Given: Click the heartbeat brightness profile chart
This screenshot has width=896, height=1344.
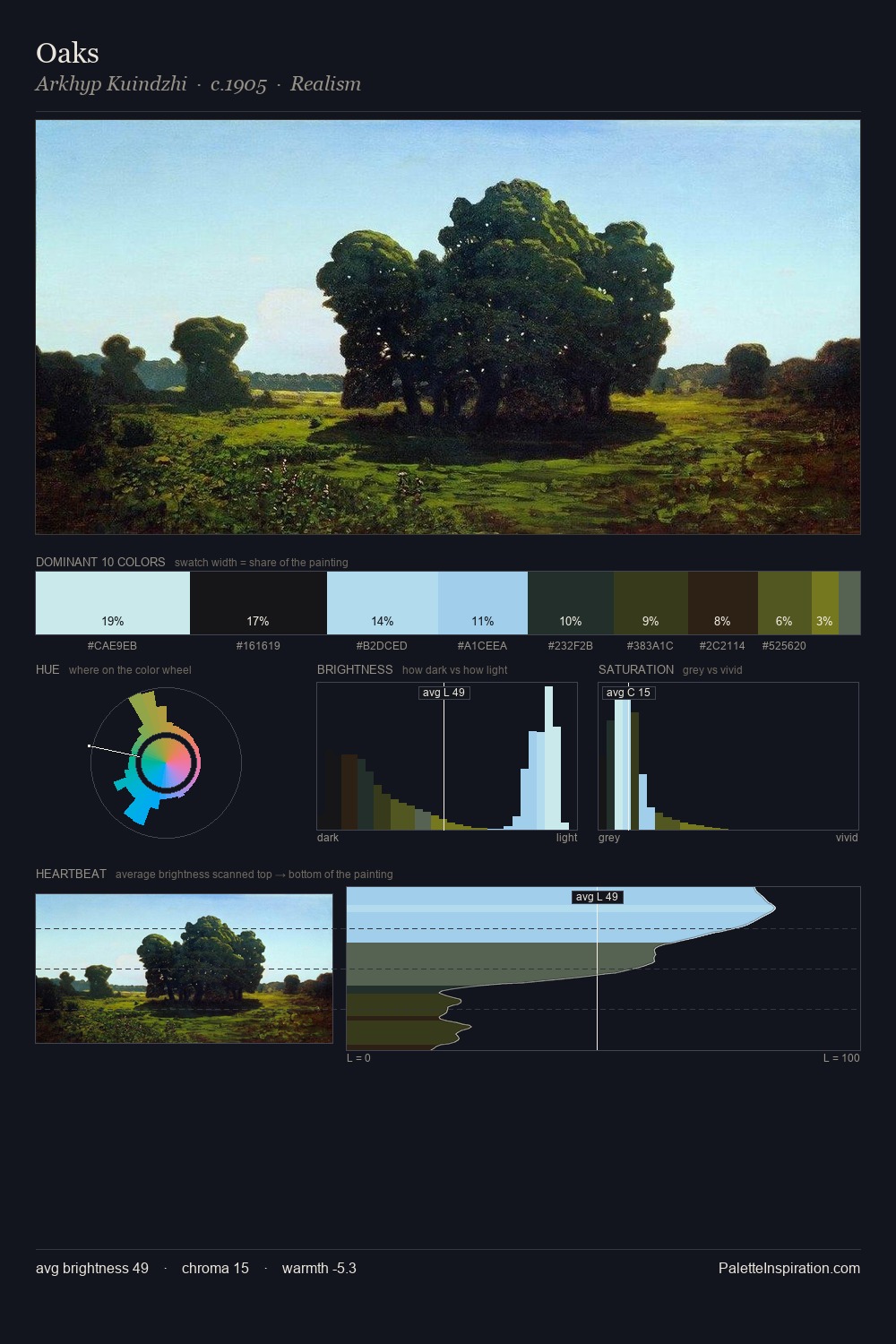Looking at the screenshot, I should click(603, 969).
